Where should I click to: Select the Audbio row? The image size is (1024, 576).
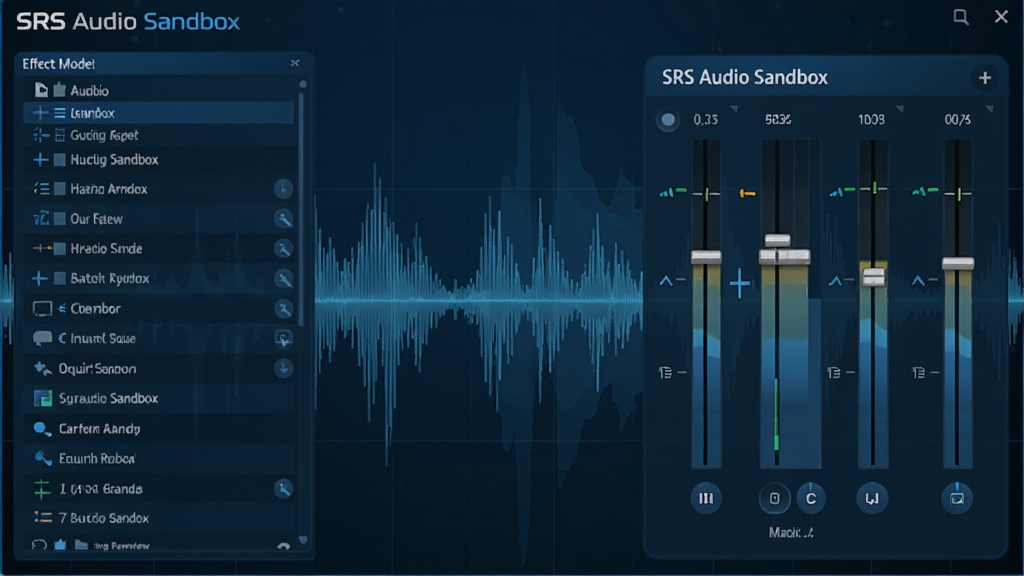pos(159,90)
